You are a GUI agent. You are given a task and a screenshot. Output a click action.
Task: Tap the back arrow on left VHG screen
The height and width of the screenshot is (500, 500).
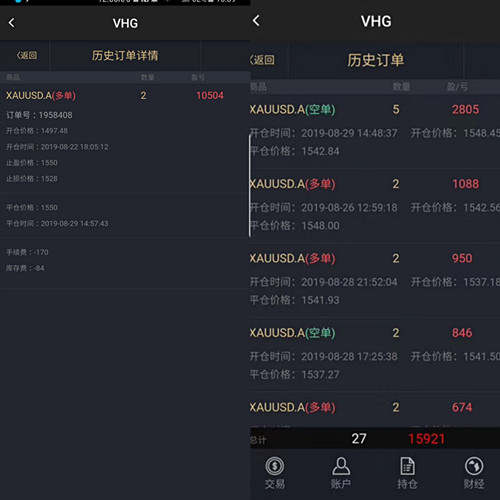12,23
